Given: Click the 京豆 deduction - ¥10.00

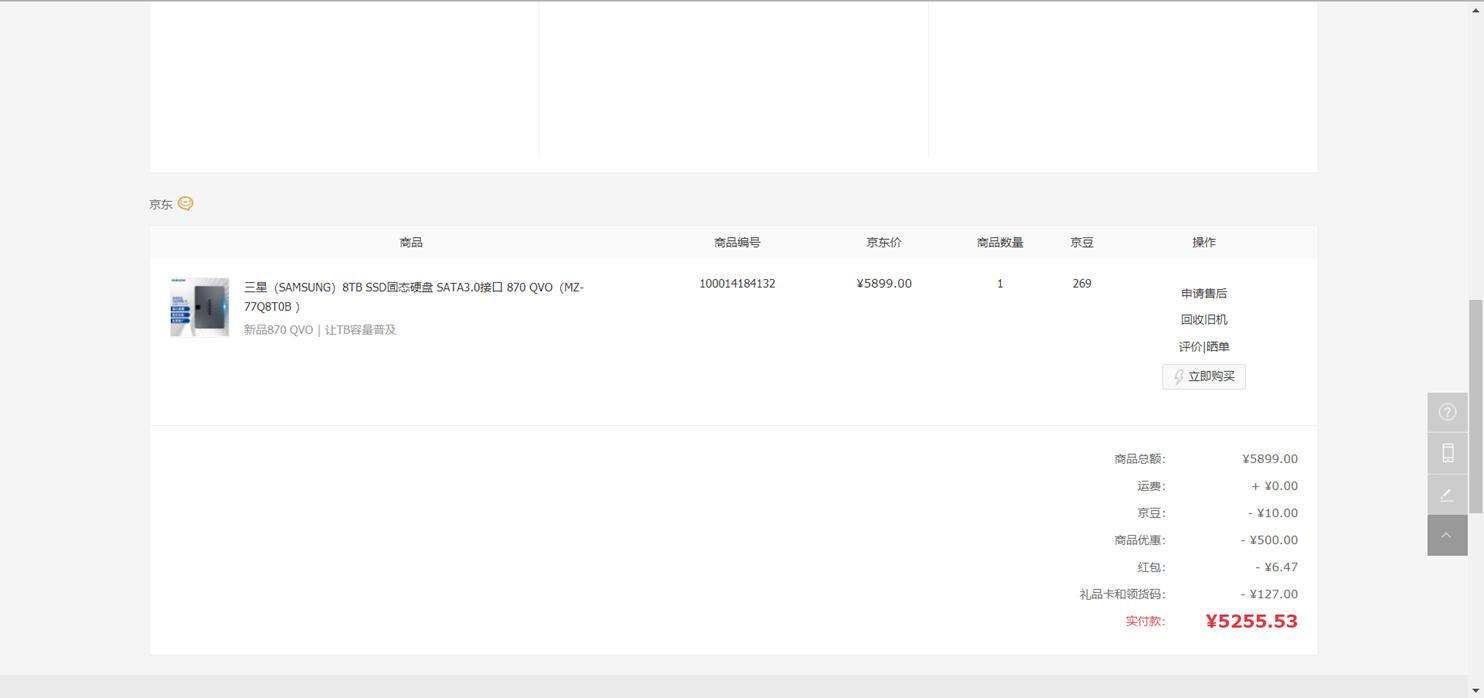Looking at the screenshot, I should click(x=1273, y=513).
